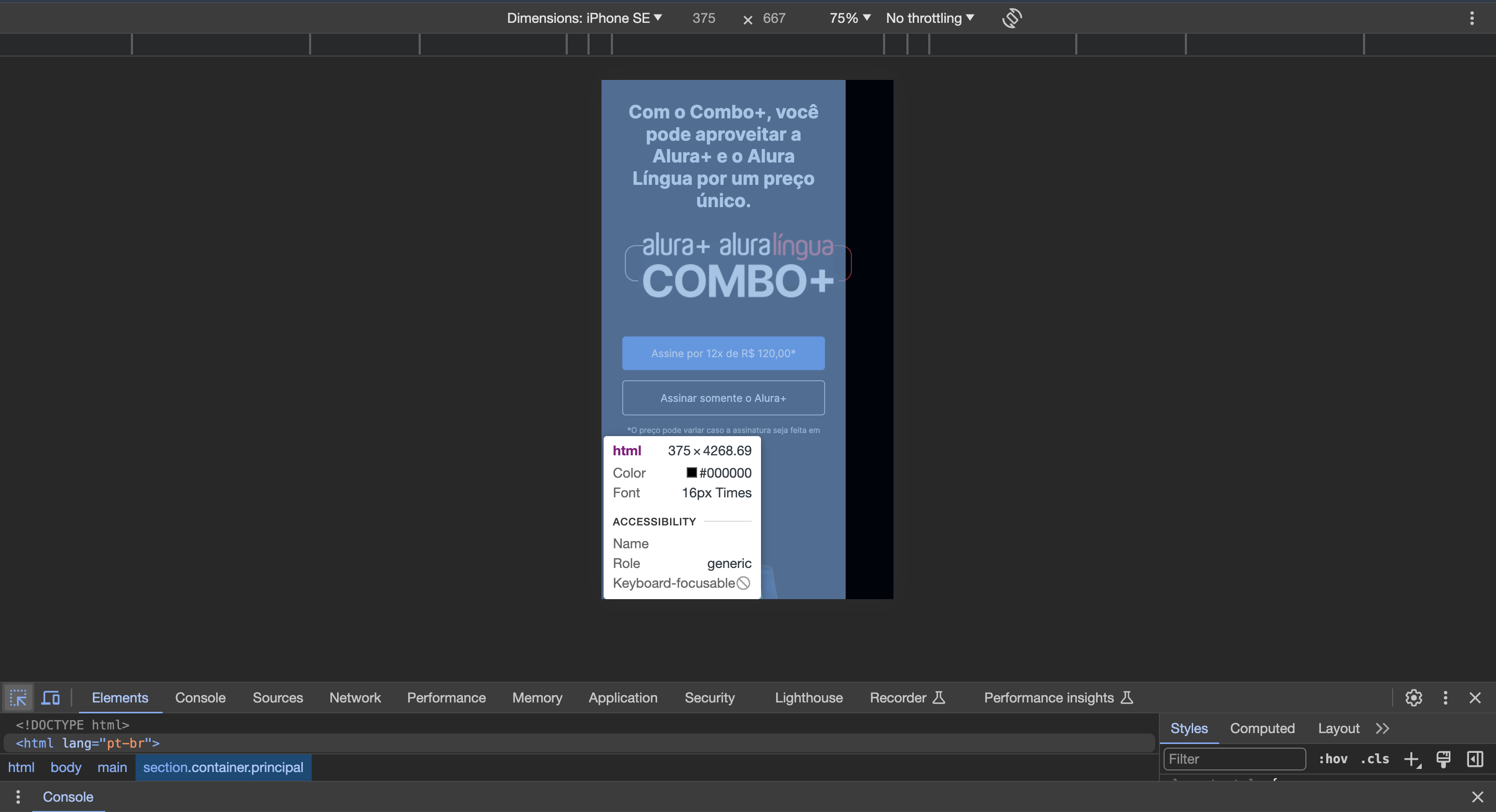This screenshot has height=812, width=1496.
Task: Open the Performance tab
Action: [x=446, y=698]
